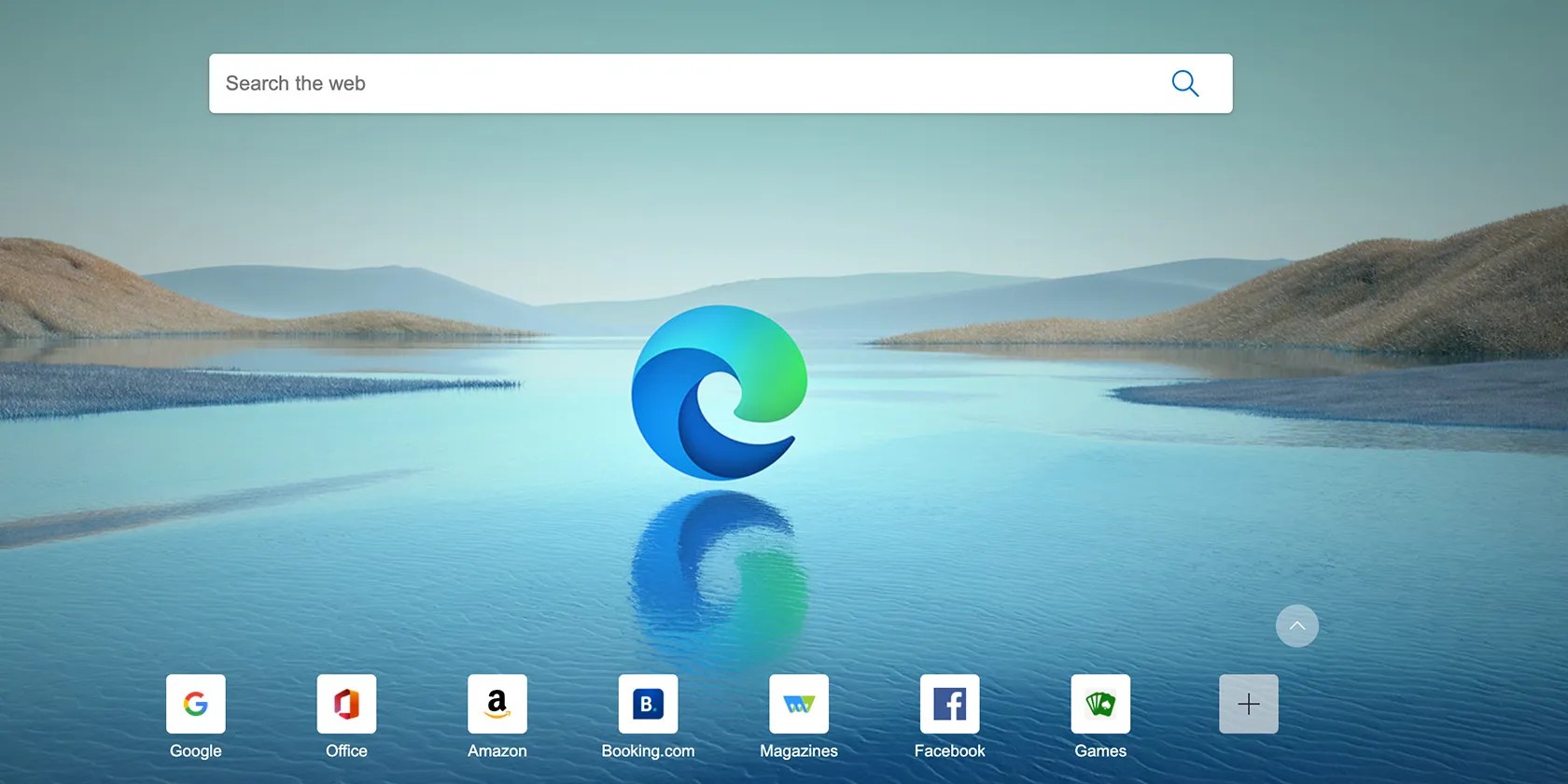Open the Facebook quick link tile
Image resolution: width=1568 pixels, height=784 pixels.
[x=950, y=704]
